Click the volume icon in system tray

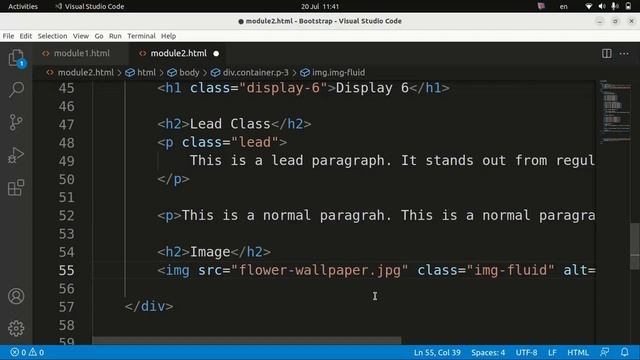[x=602, y=6]
